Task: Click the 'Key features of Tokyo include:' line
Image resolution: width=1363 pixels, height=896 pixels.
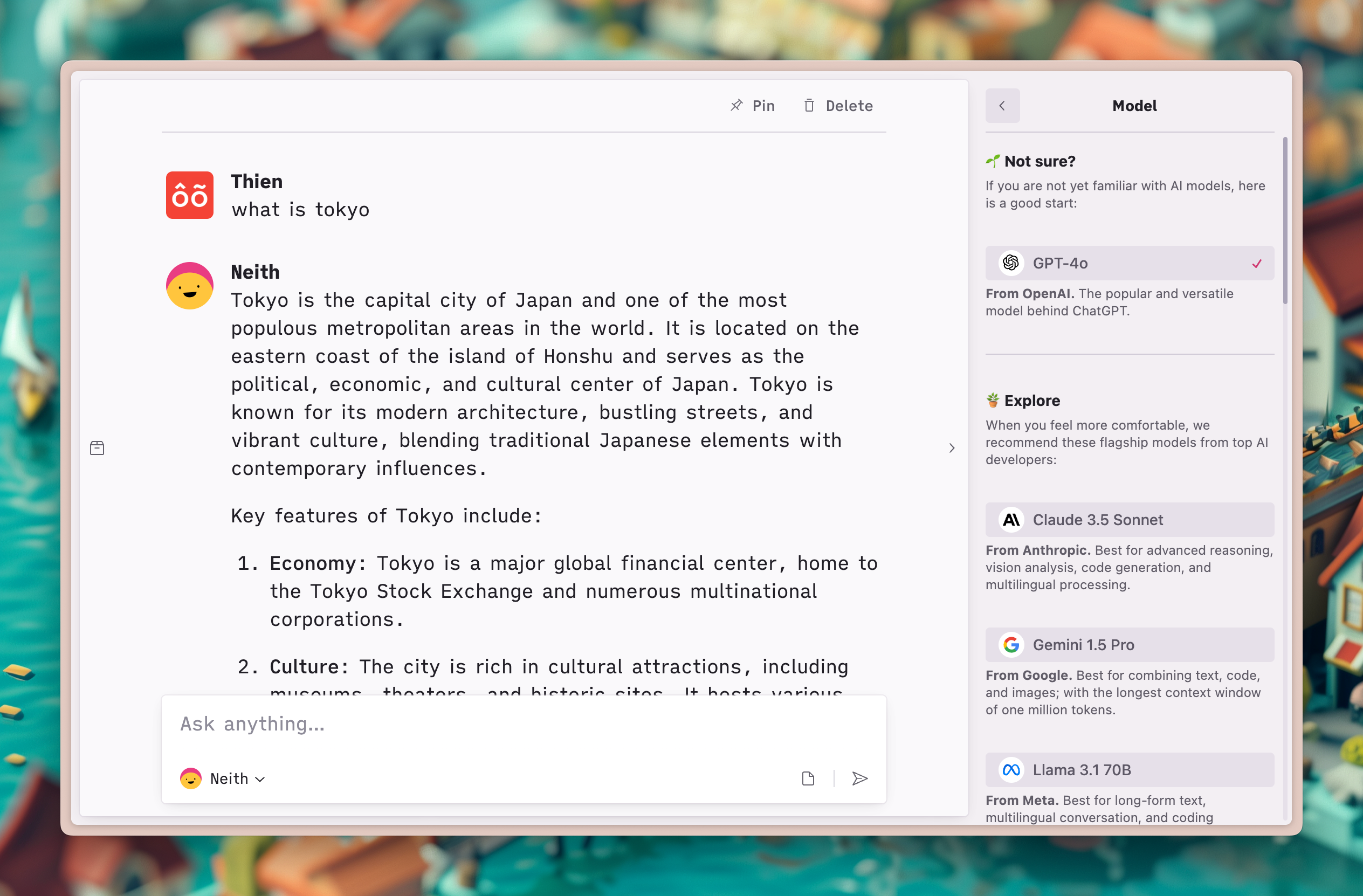Action: click(387, 516)
